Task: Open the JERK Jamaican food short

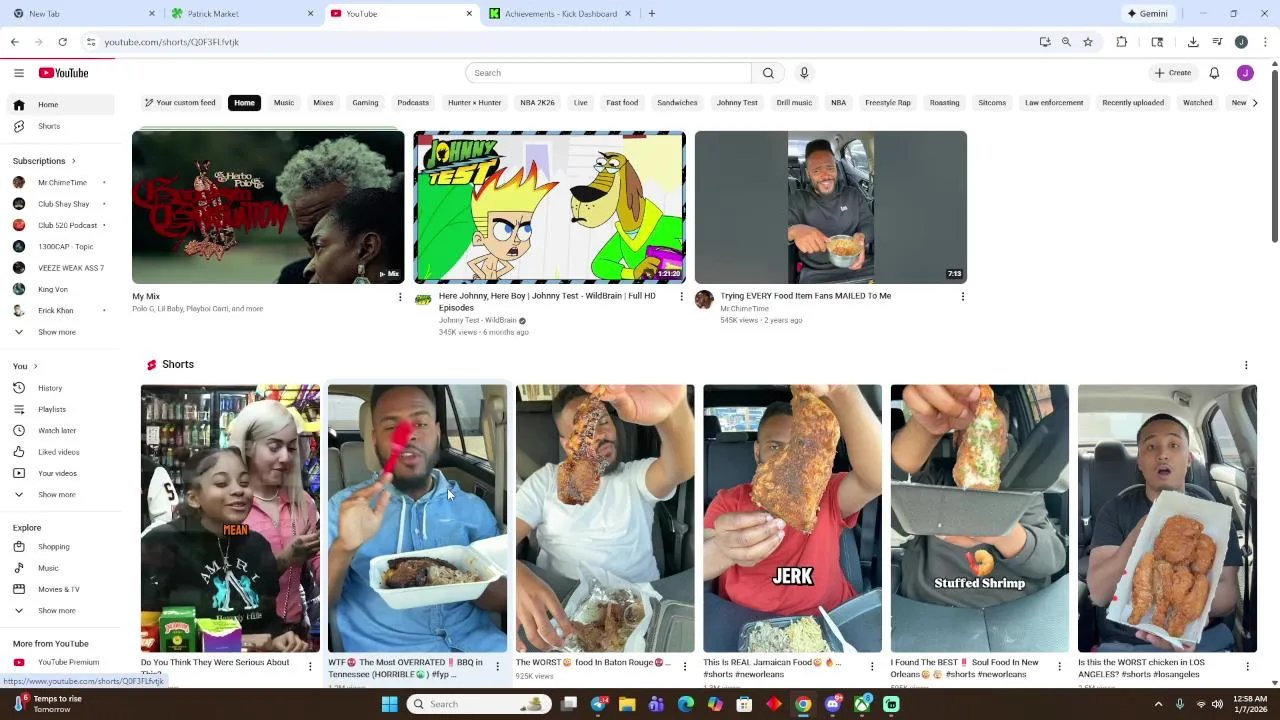Action: click(792, 518)
